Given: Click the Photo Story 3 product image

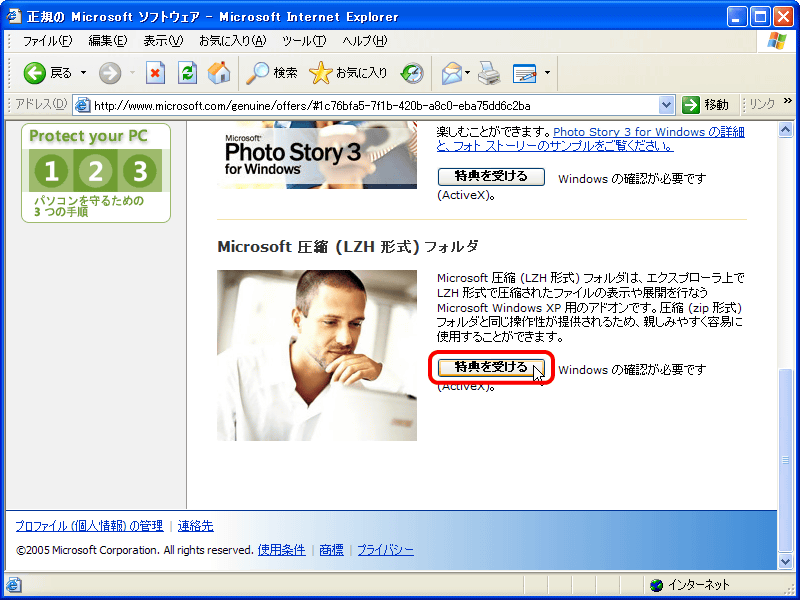Looking at the screenshot, I should (317, 155).
